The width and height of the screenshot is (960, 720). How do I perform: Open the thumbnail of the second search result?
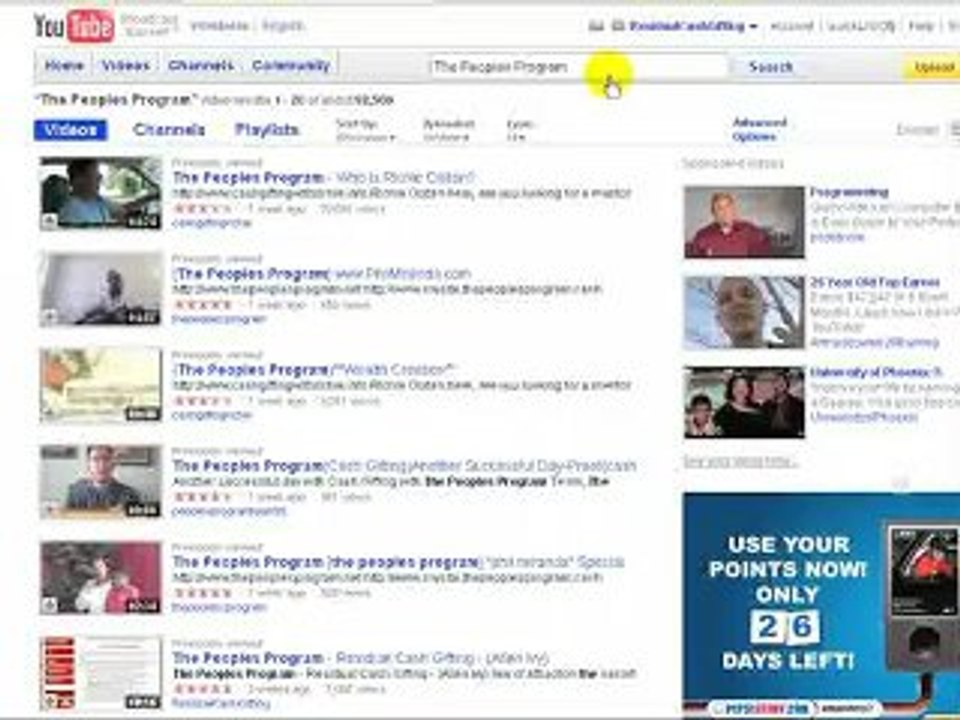point(101,290)
